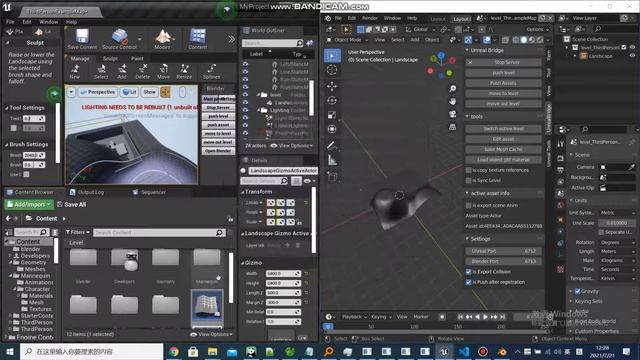Toggle is Push after registration checkbox

click(469, 282)
